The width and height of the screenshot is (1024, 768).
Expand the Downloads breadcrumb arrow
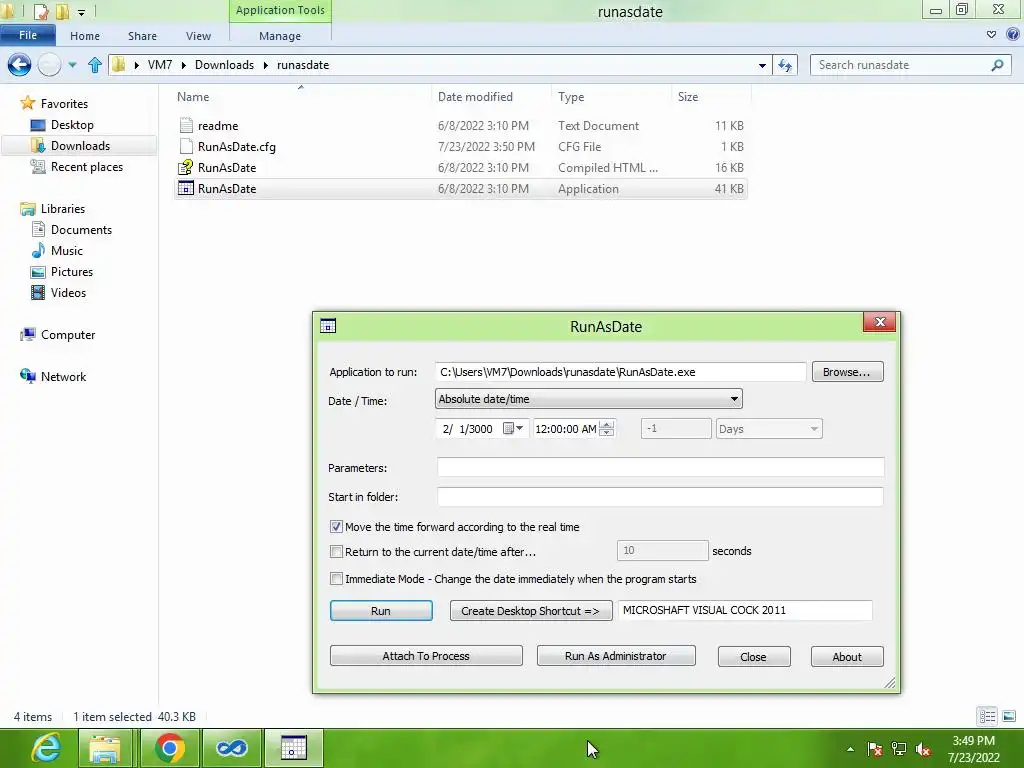[x=266, y=65]
